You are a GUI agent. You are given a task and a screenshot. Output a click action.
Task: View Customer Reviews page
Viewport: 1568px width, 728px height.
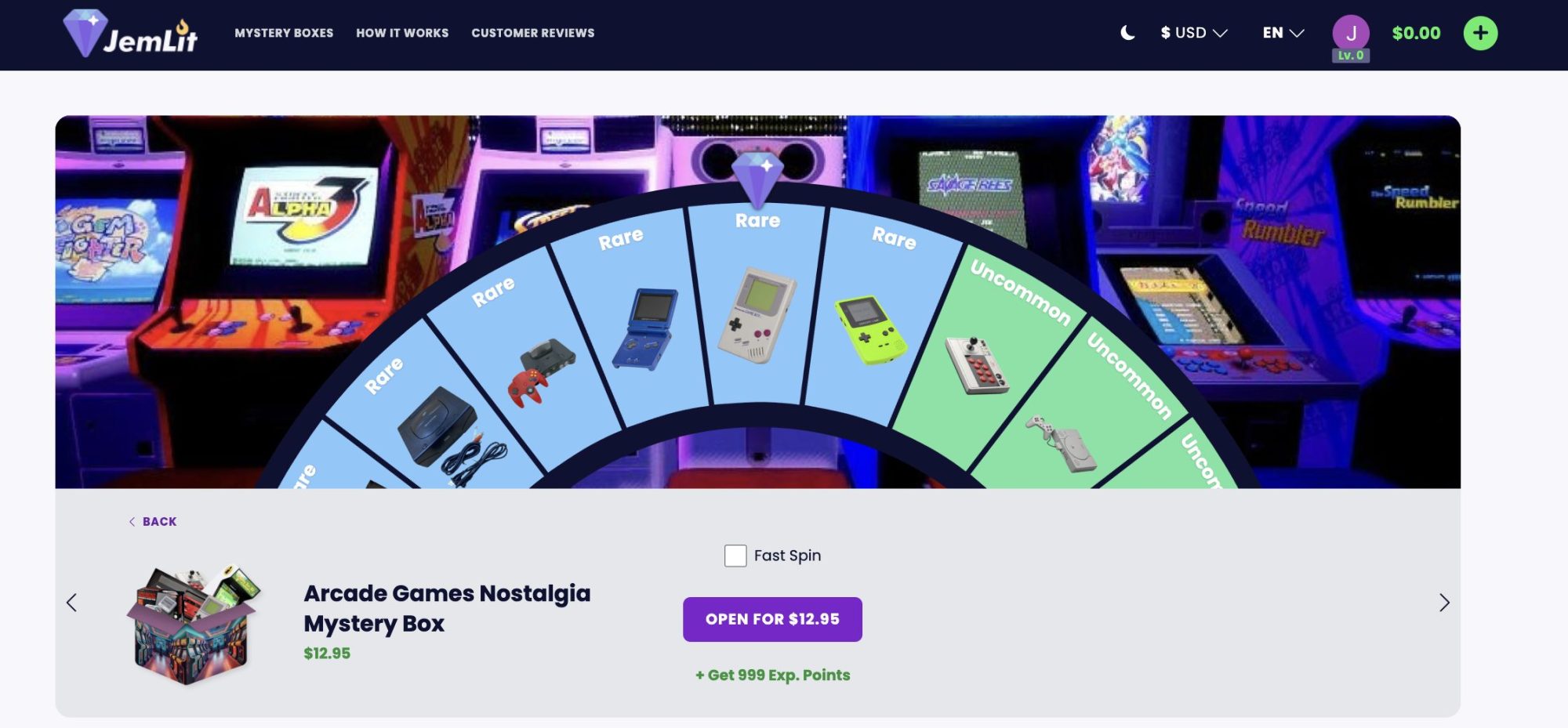[x=533, y=33]
